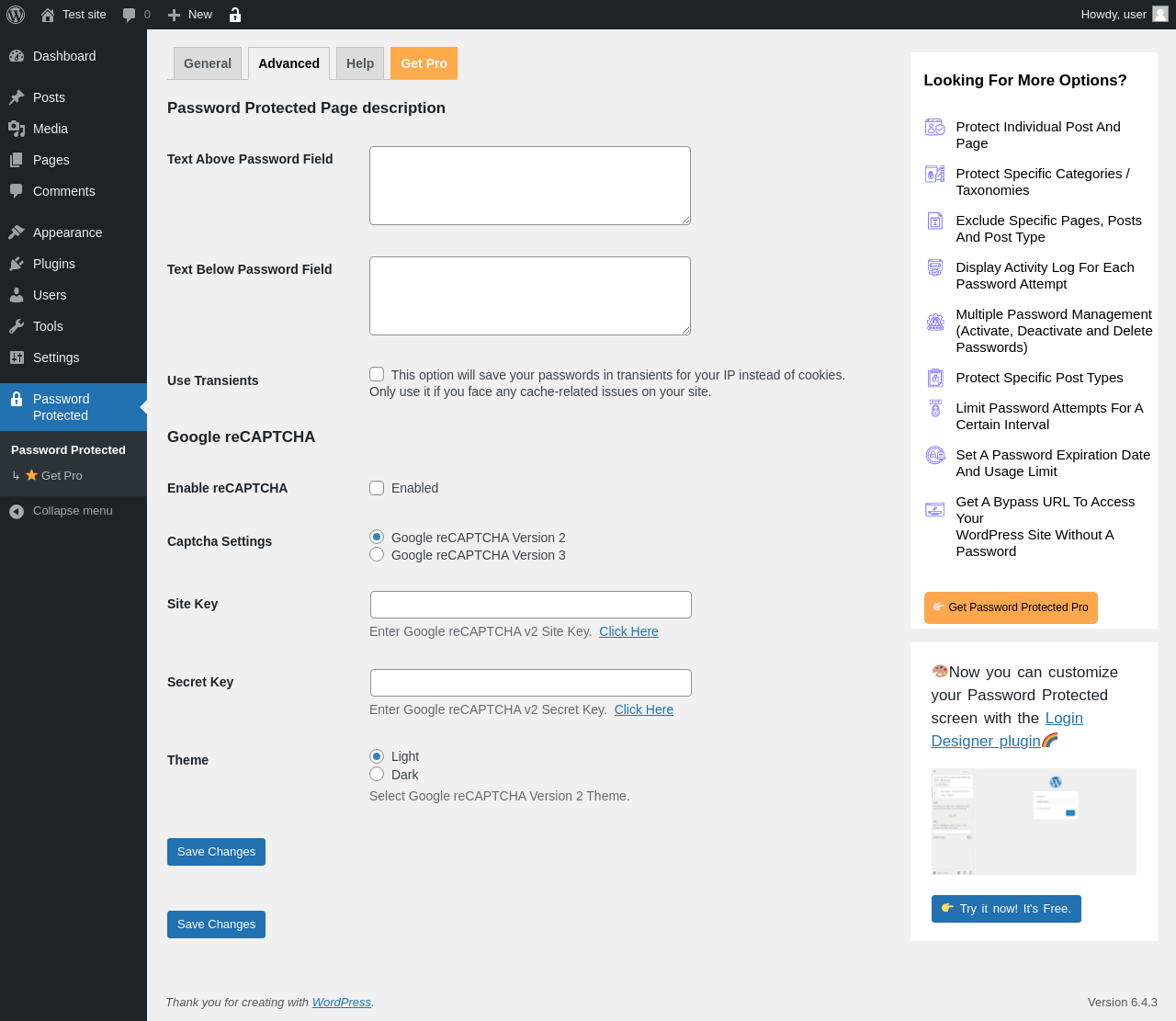Viewport: 1176px width, 1021px height.
Task: Click the Posts pushpin icon
Action: [17, 97]
